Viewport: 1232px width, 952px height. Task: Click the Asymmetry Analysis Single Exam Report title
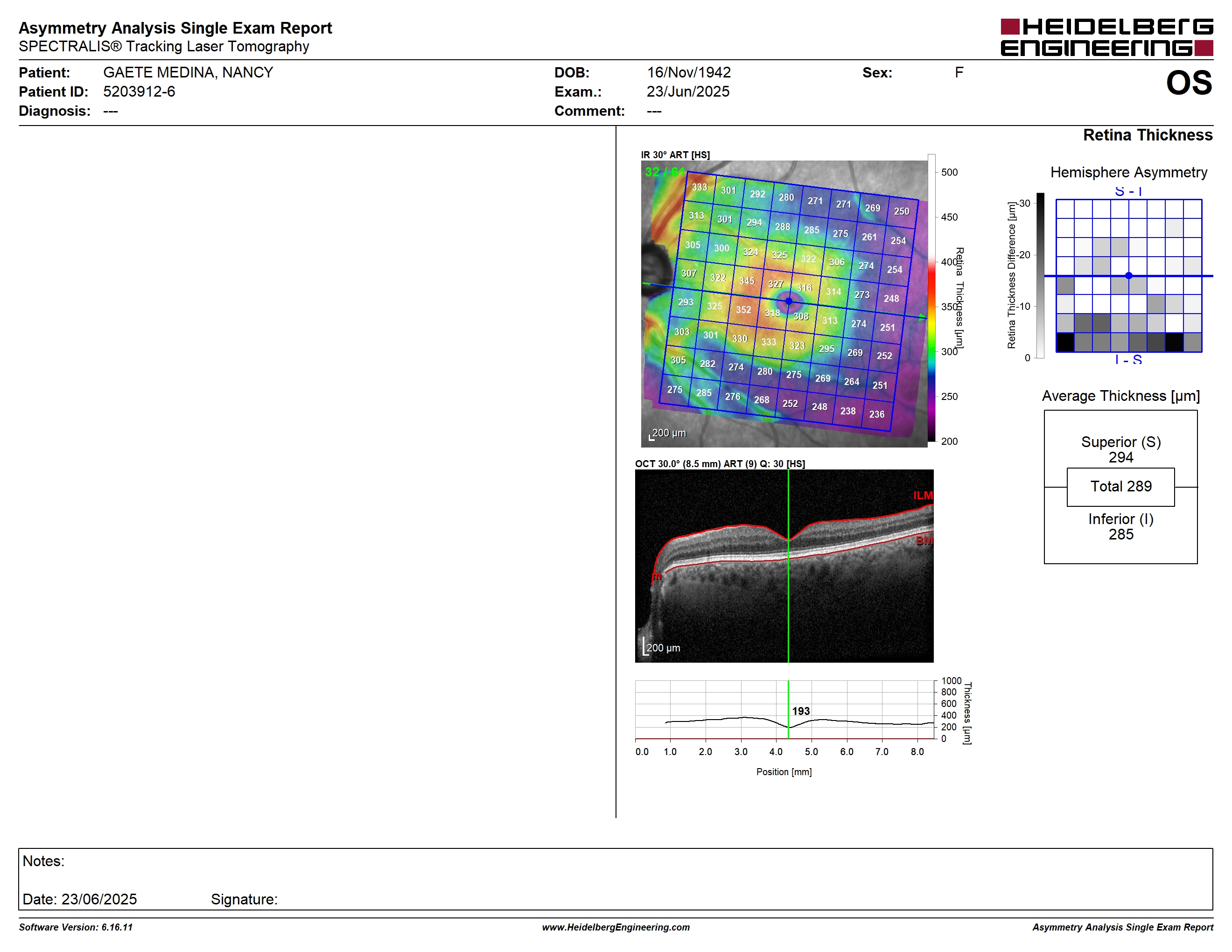175,28
